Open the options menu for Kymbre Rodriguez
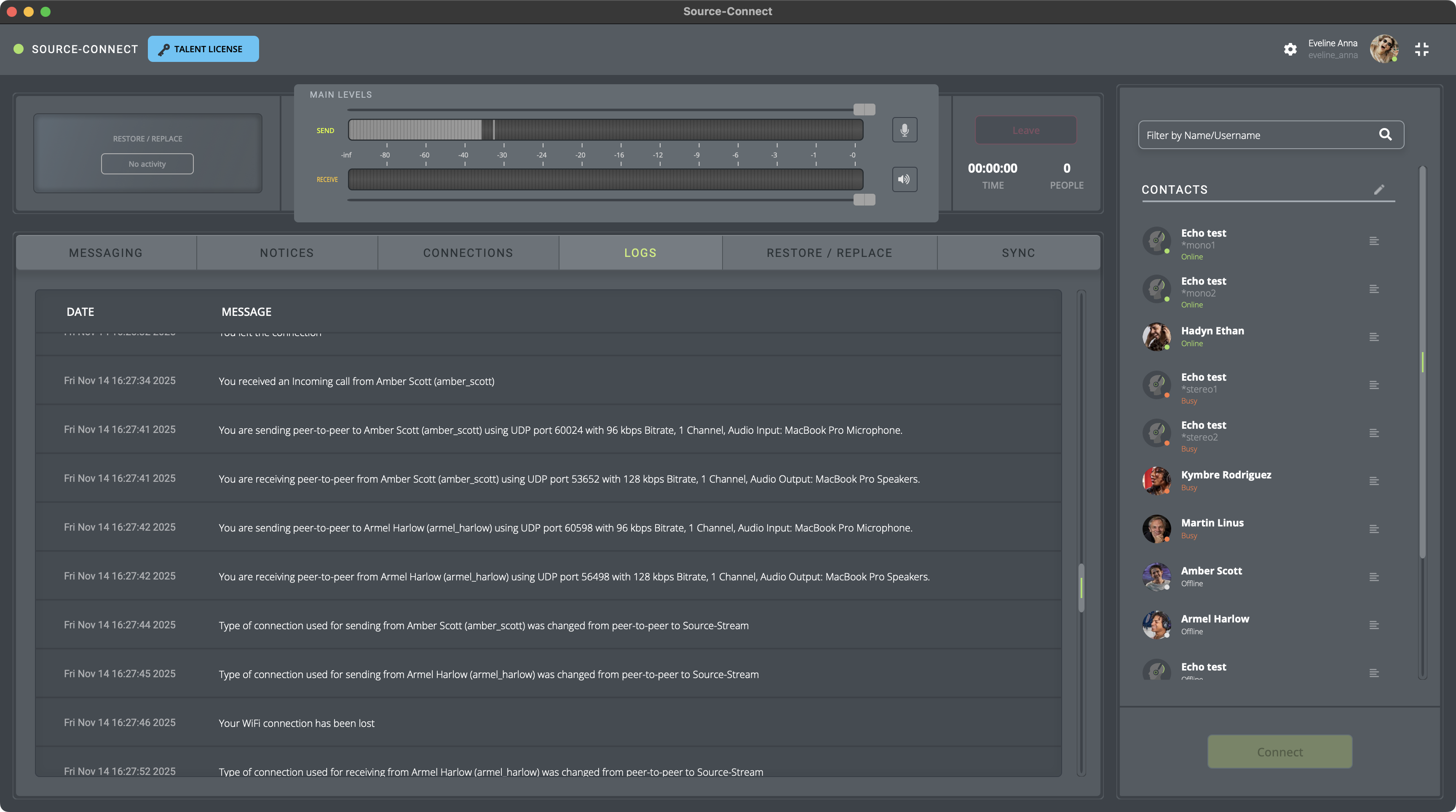This screenshot has width=1456, height=812. [x=1374, y=481]
